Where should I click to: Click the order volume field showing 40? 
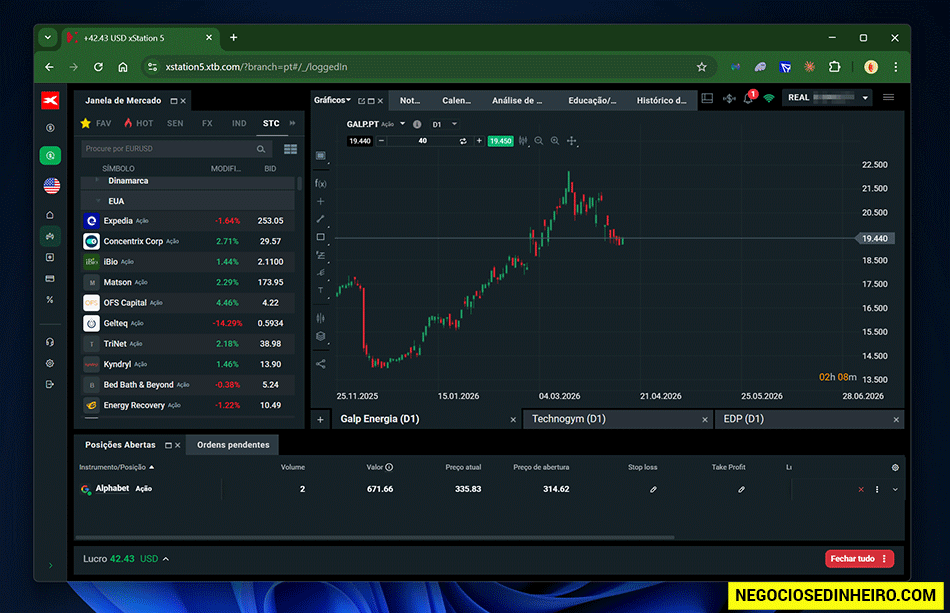tap(423, 141)
